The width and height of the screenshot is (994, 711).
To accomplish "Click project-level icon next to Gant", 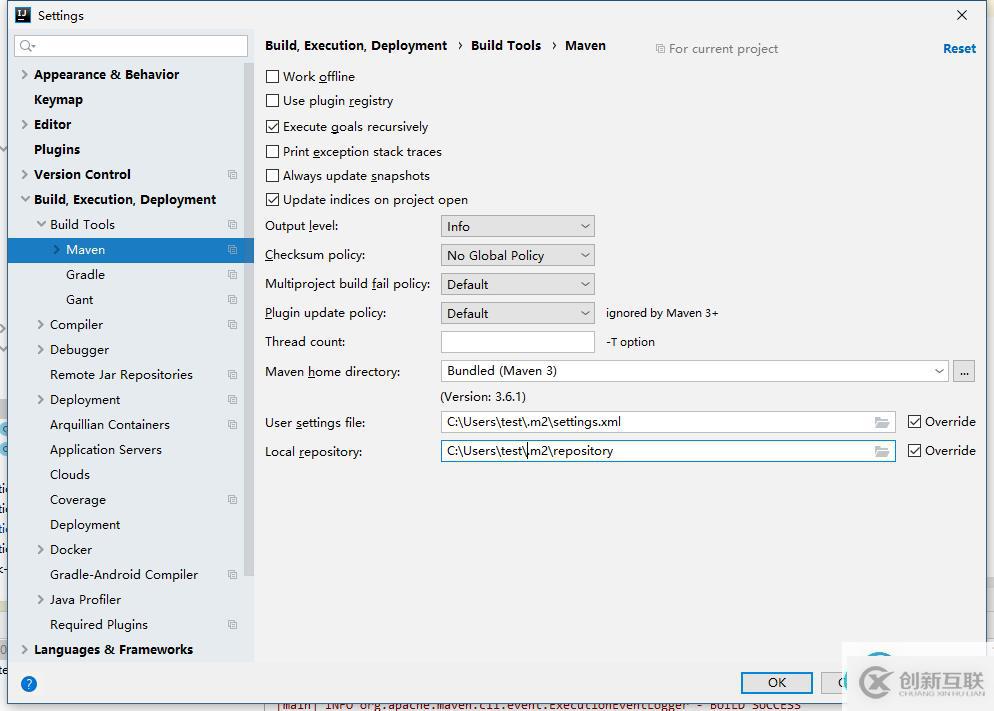I will point(233,300).
